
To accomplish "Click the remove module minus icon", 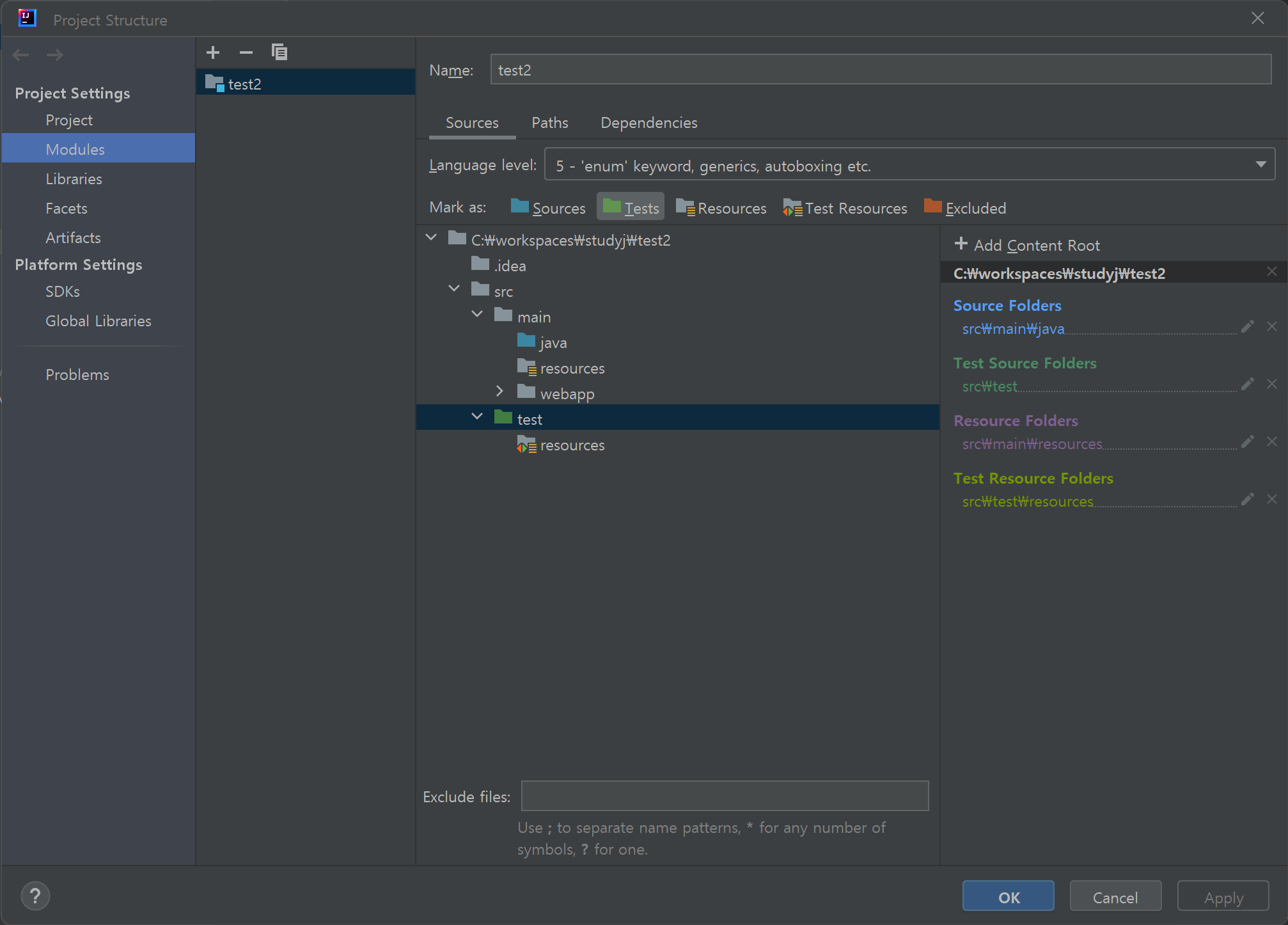I will tap(246, 52).
